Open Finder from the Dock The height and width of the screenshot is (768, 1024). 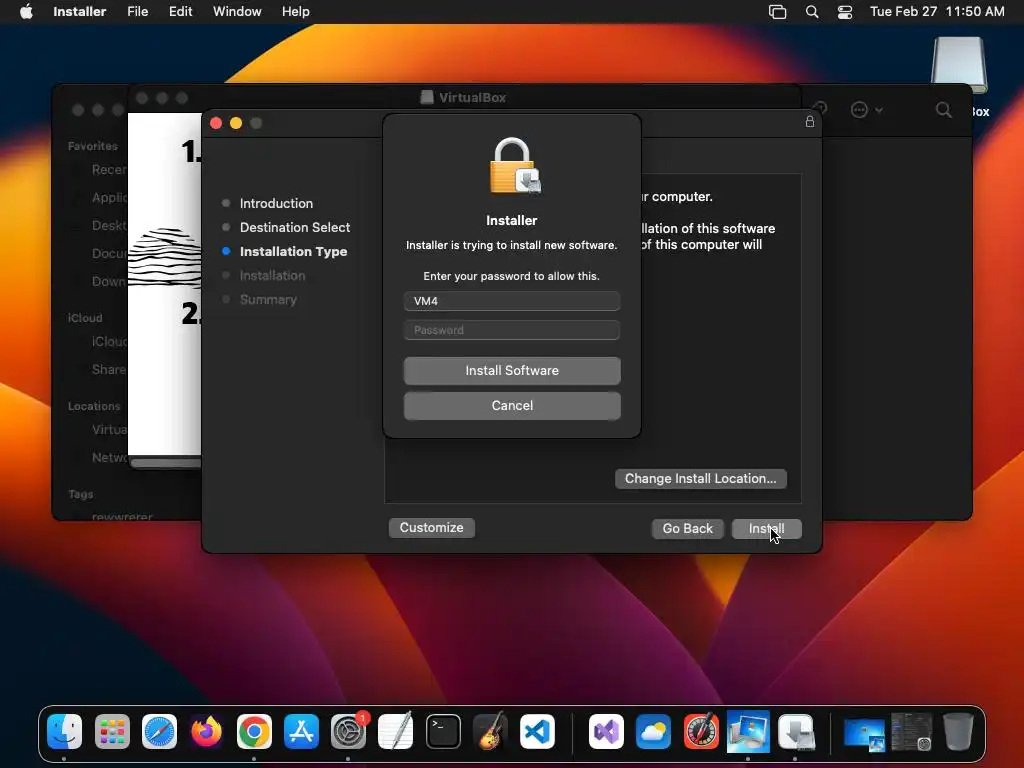[x=64, y=731]
